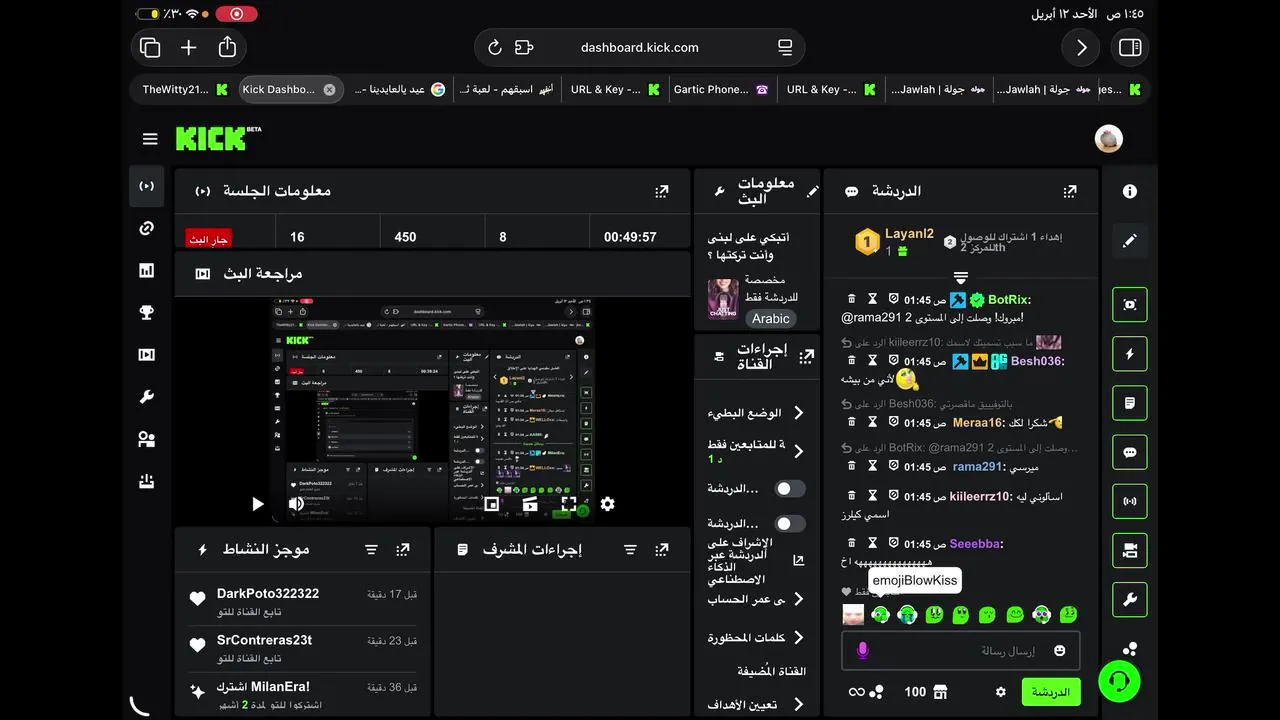Open the leaderboard podium icon in left sidebar
This screenshot has width=1280, height=720.
coord(147,481)
